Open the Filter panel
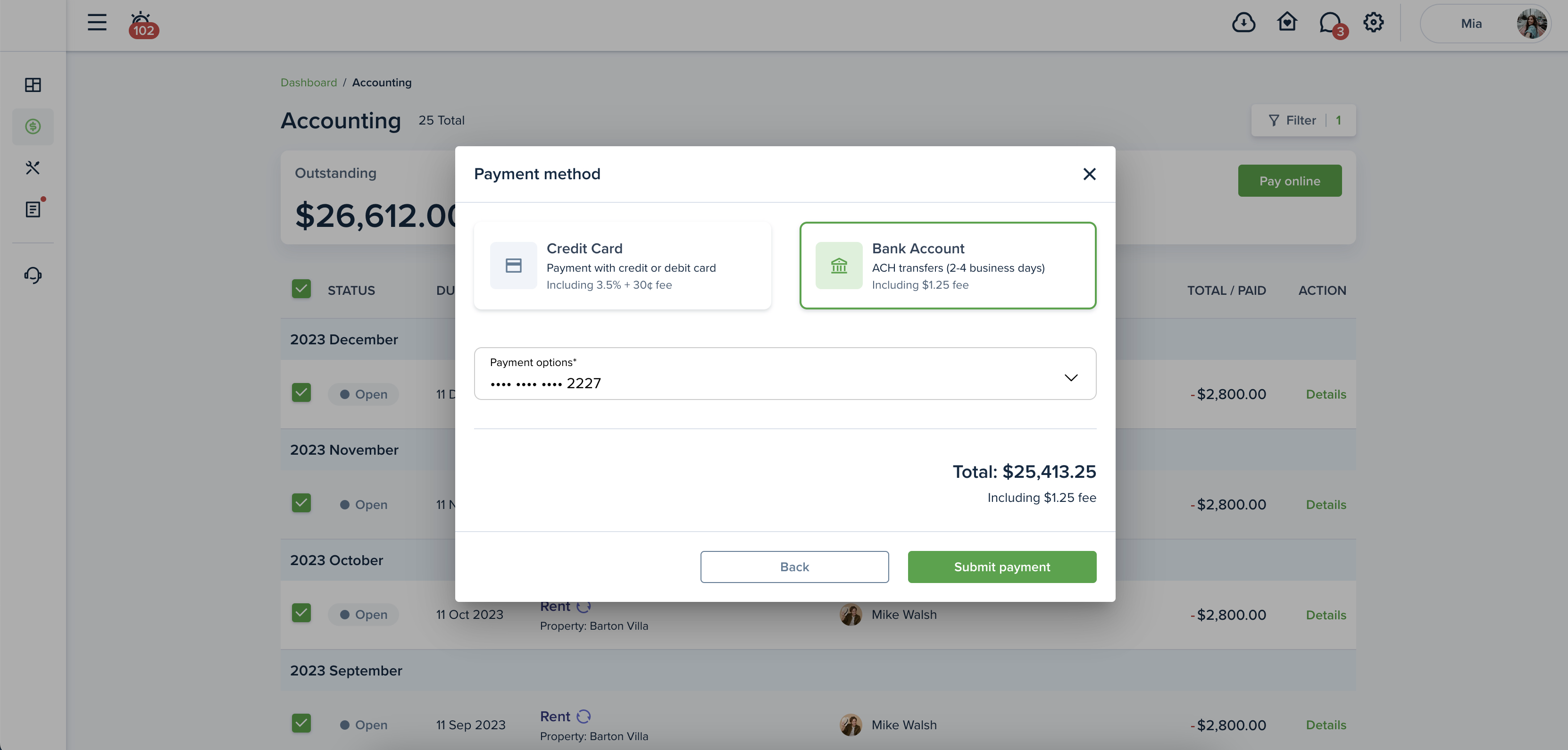The height and width of the screenshot is (750, 1568). coord(1303,121)
